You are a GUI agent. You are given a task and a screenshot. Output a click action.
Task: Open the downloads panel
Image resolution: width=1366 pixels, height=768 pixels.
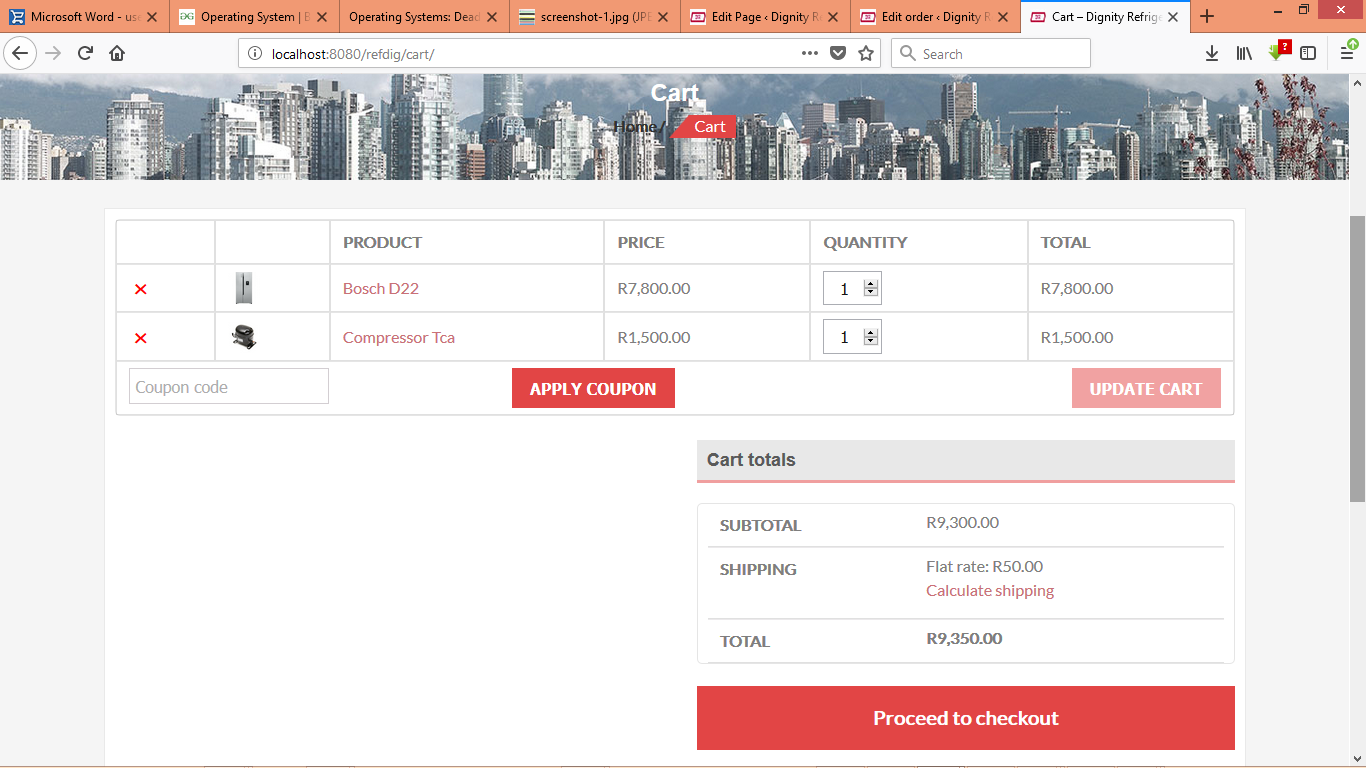tap(1212, 53)
